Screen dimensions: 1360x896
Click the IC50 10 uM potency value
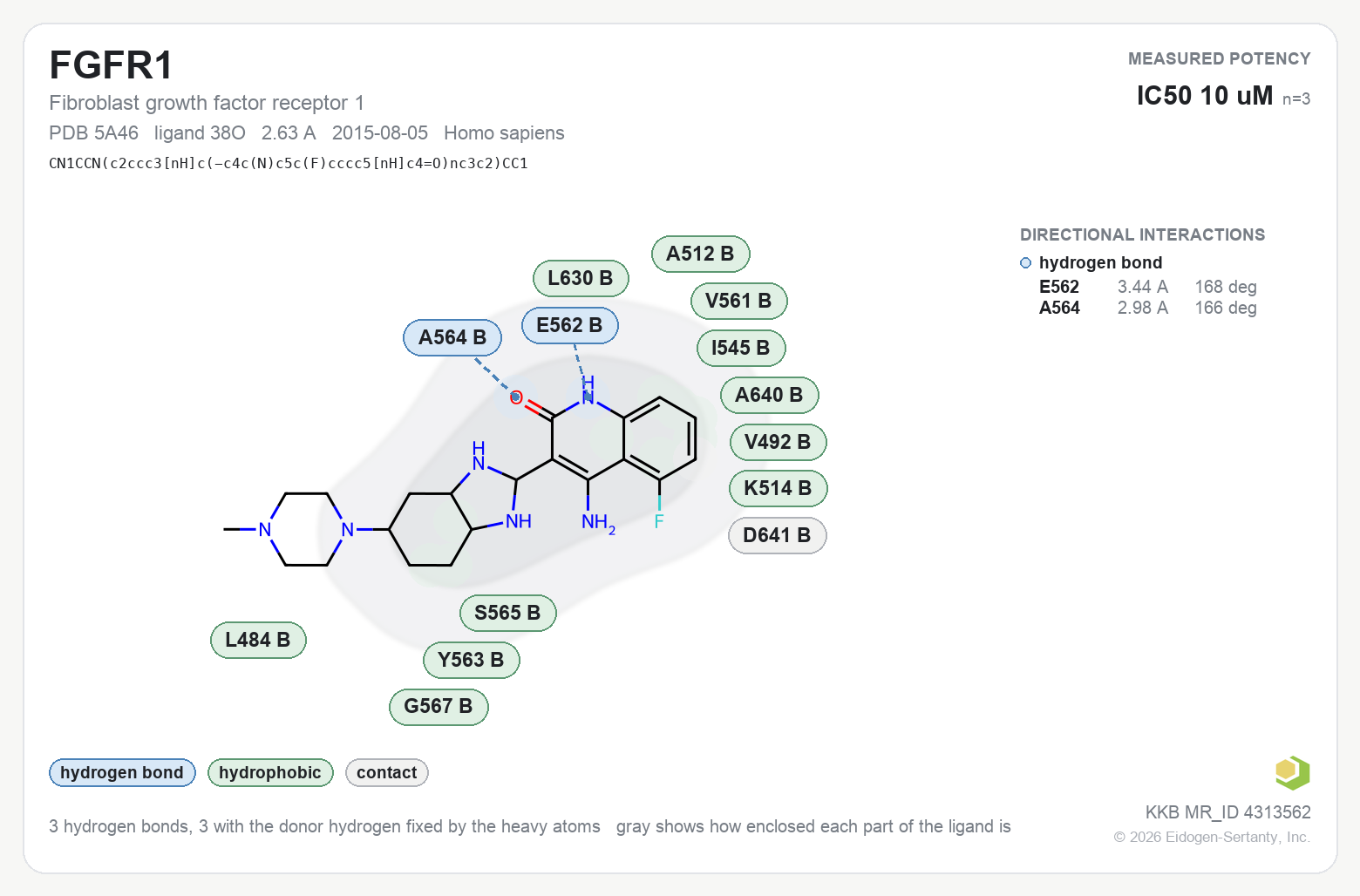(x=1205, y=95)
